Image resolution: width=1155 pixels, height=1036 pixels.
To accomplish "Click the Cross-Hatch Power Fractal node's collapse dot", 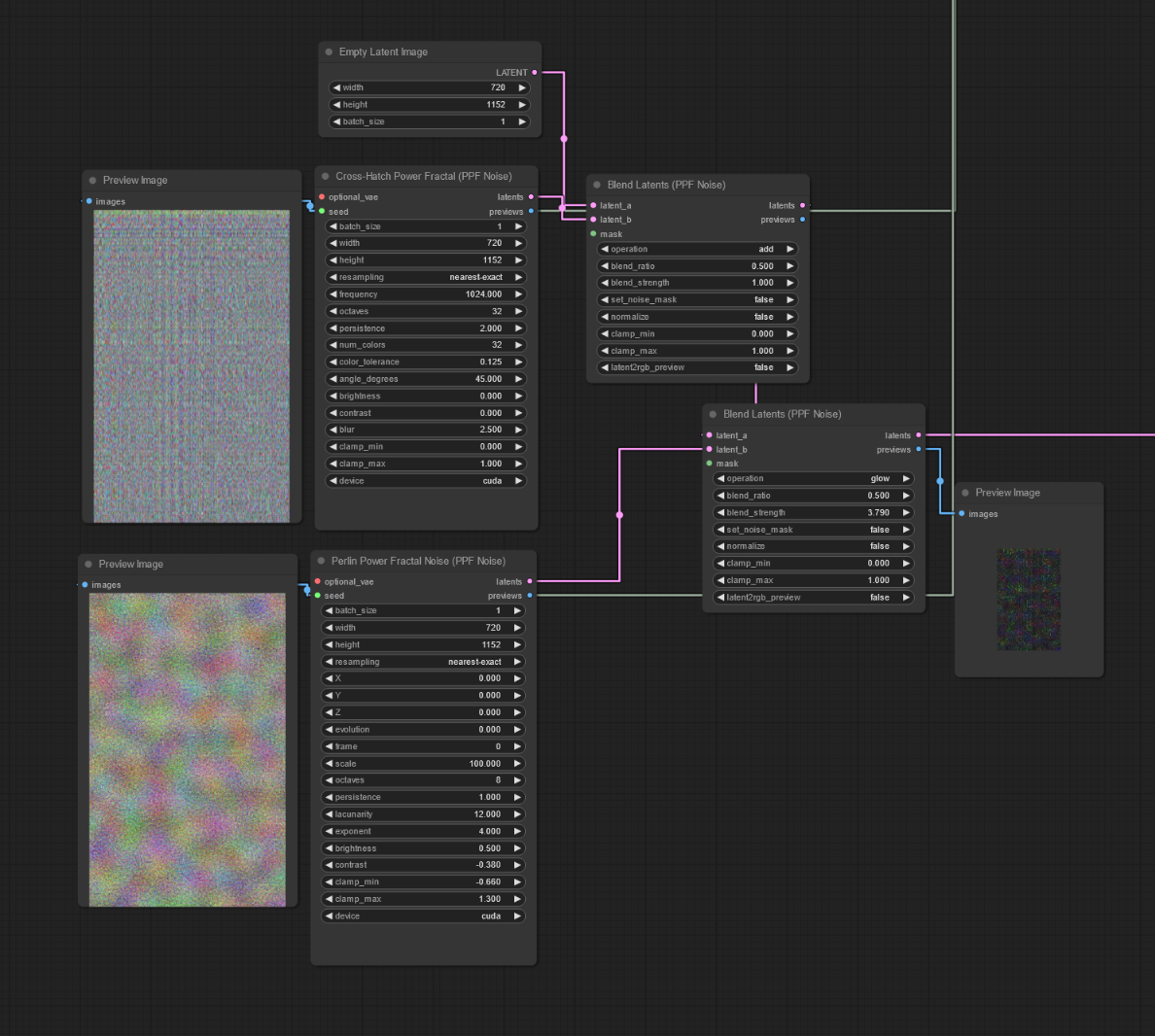I will pos(326,177).
